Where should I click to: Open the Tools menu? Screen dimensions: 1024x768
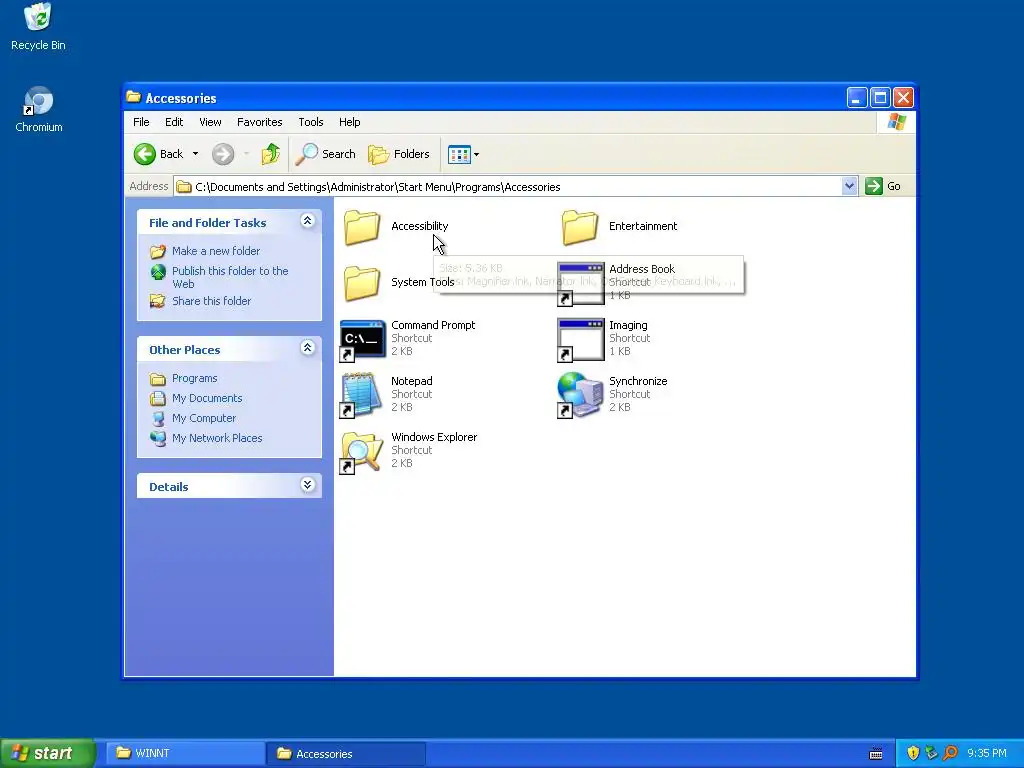(x=311, y=122)
